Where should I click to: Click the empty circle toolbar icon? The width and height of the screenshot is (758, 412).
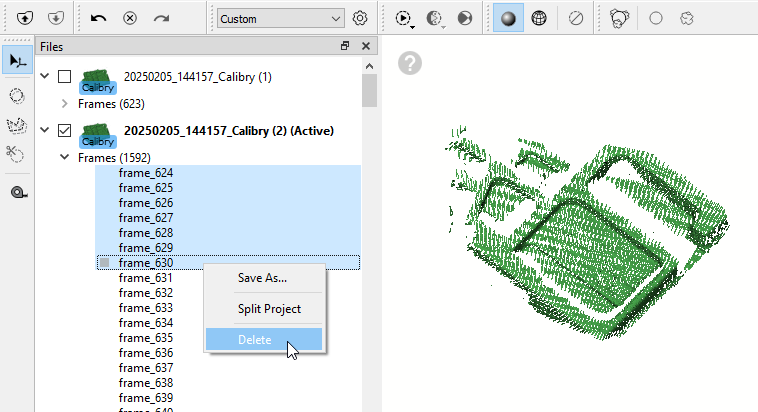pyautogui.click(x=656, y=18)
